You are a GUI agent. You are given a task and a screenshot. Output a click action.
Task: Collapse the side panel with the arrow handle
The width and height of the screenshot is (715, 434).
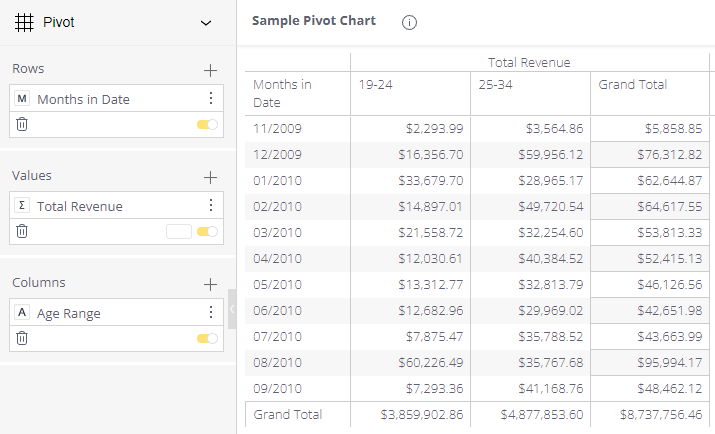click(x=232, y=309)
